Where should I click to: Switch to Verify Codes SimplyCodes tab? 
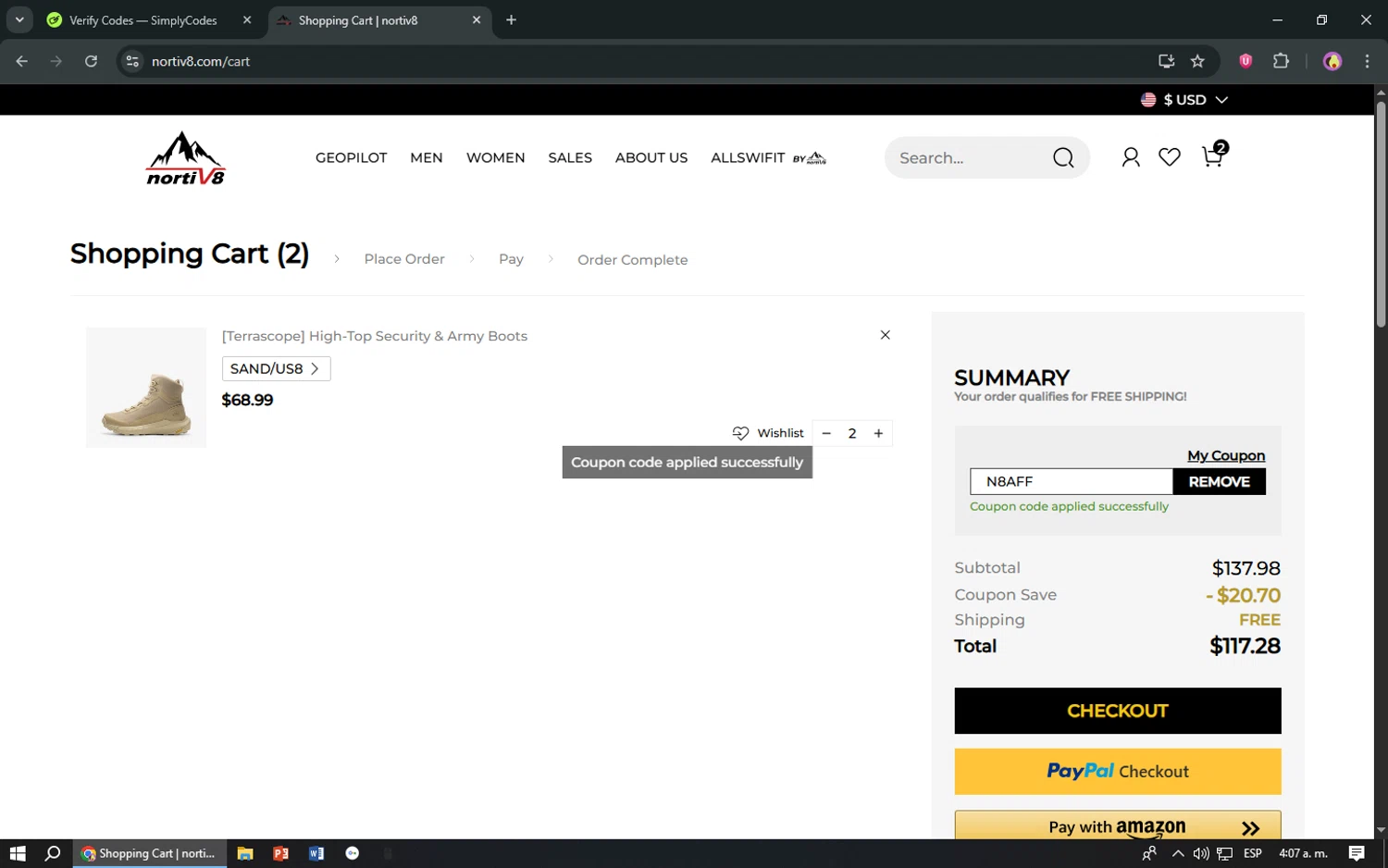(143, 20)
